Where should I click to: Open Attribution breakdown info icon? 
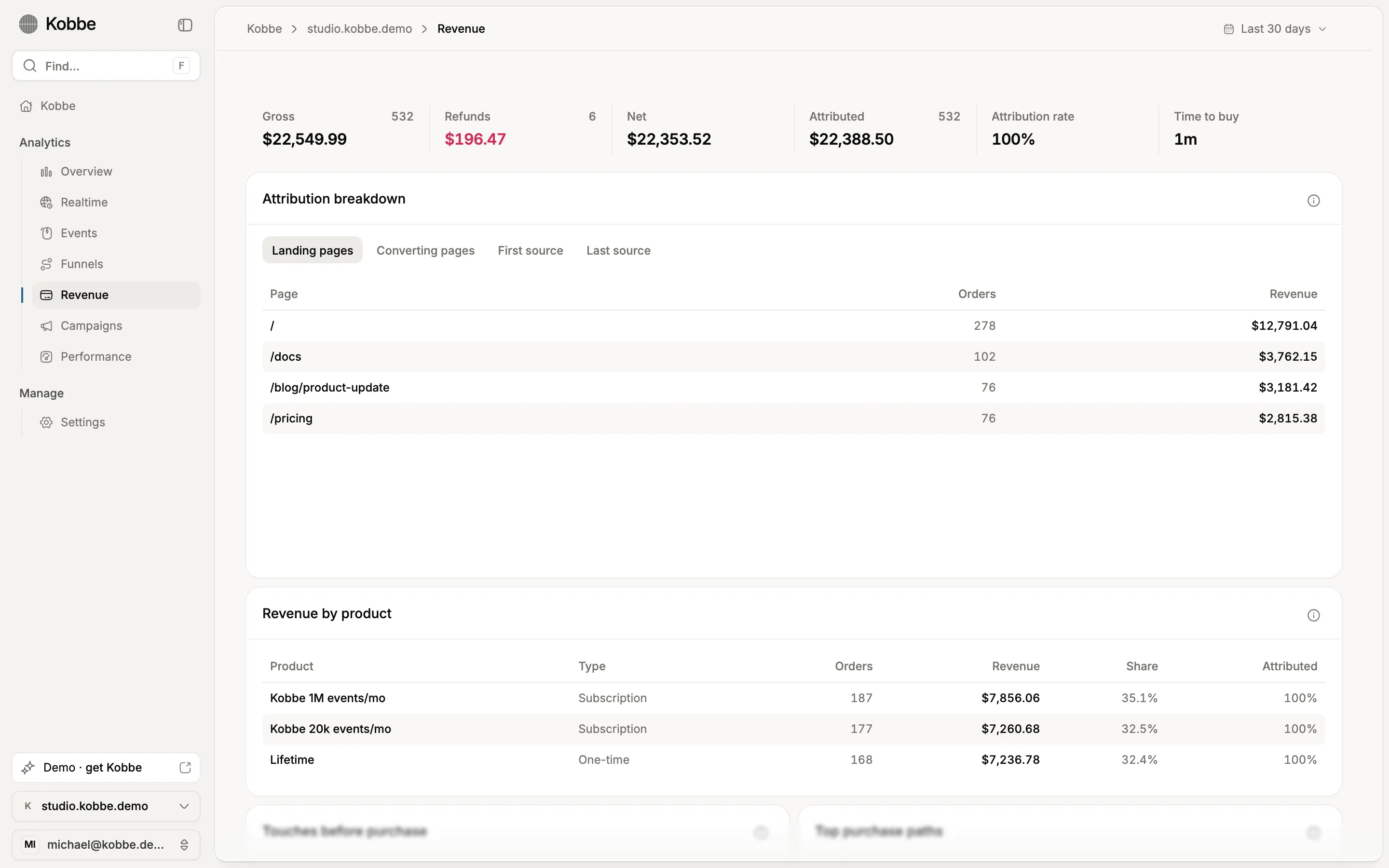tap(1313, 201)
